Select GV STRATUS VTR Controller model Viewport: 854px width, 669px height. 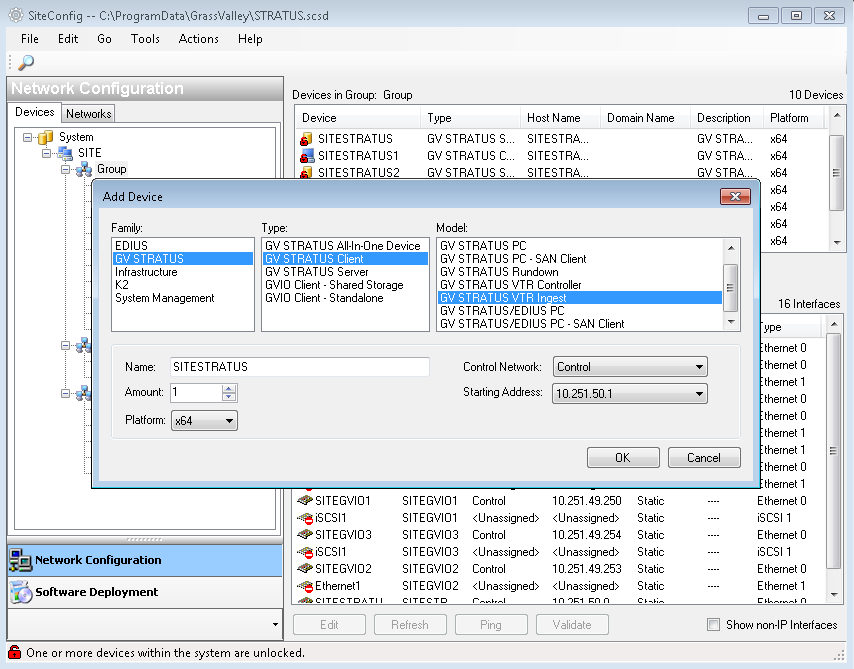click(x=580, y=285)
